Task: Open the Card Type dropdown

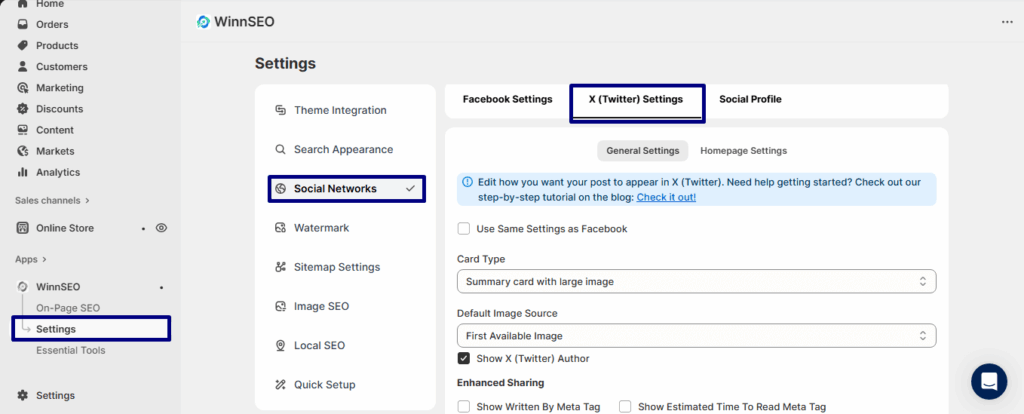Action: point(696,281)
